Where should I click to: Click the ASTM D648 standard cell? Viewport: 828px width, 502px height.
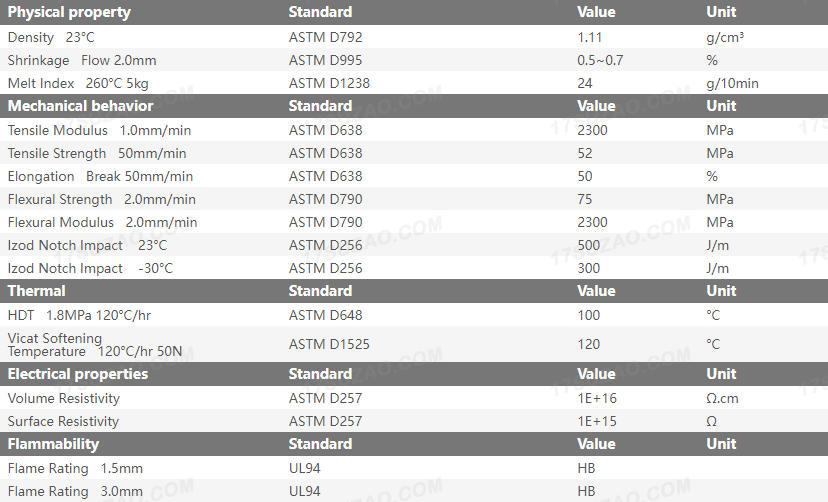click(x=325, y=315)
